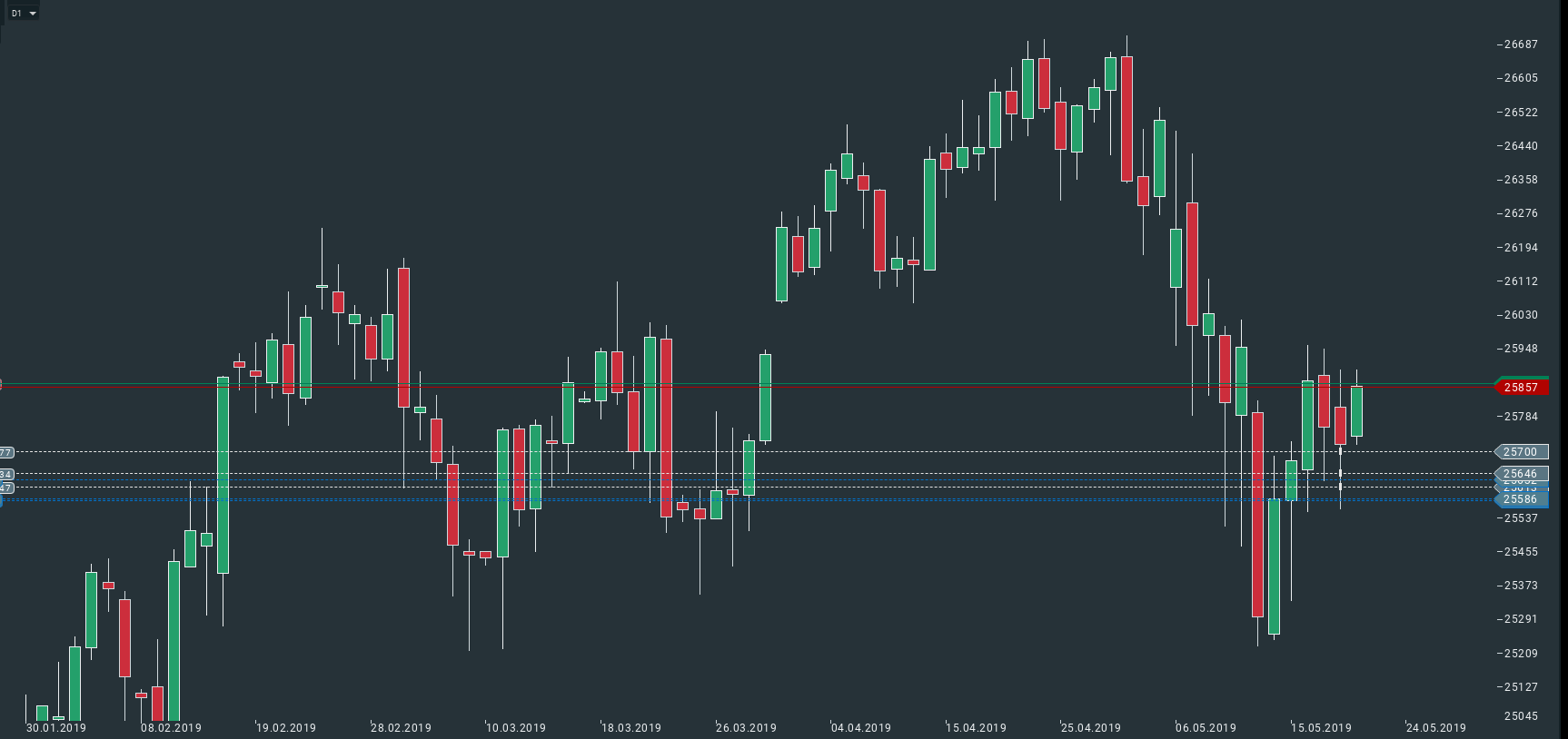Click the 26605 price axis value
The image size is (1568, 739).
pos(1522,78)
